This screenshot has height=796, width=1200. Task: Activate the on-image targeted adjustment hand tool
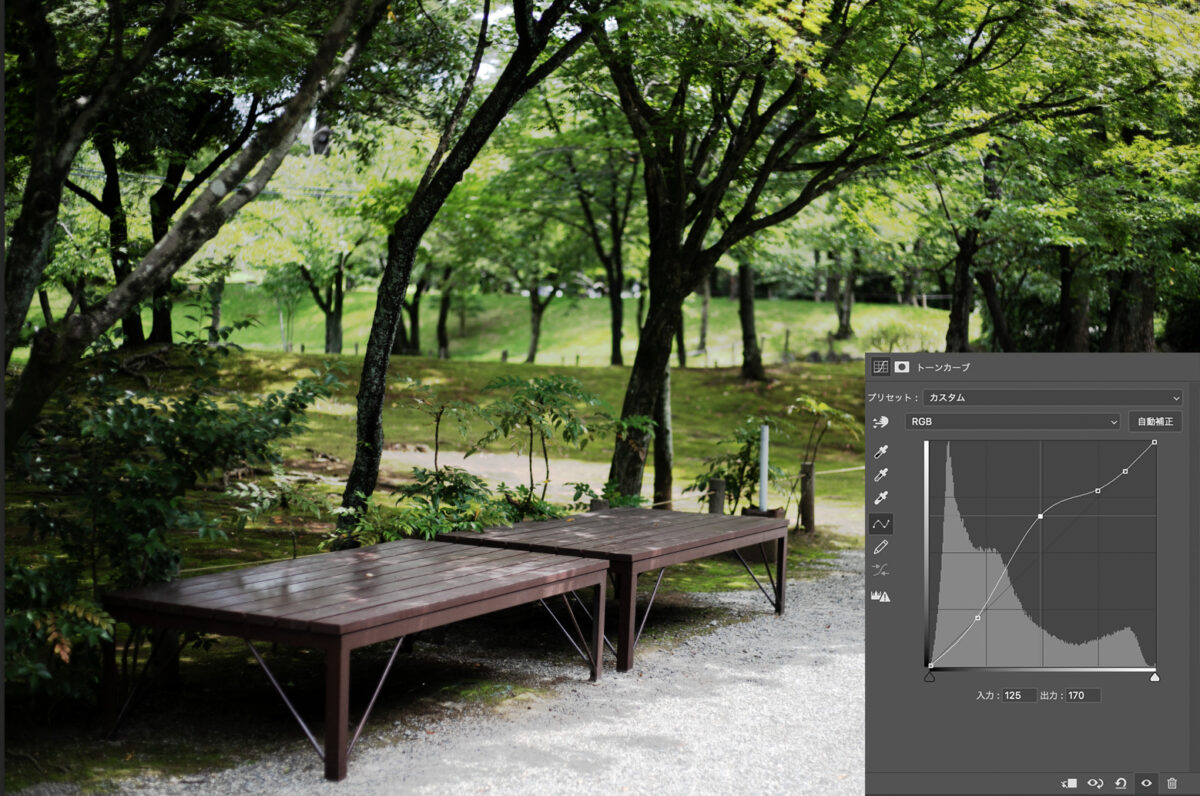coord(881,422)
